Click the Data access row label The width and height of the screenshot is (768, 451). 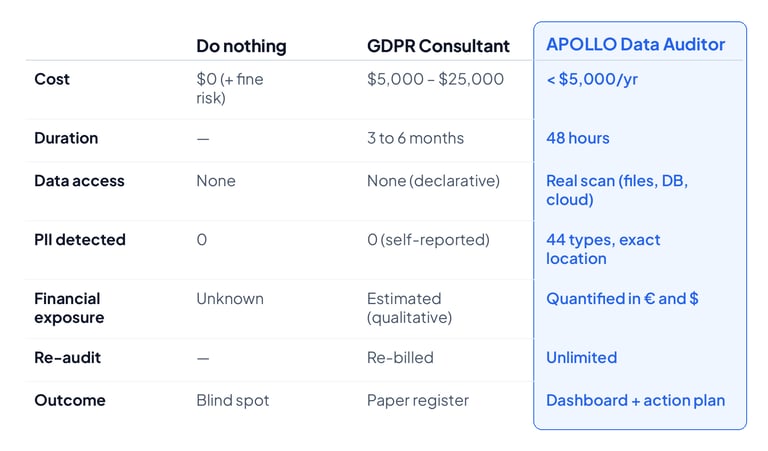(x=79, y=181)
